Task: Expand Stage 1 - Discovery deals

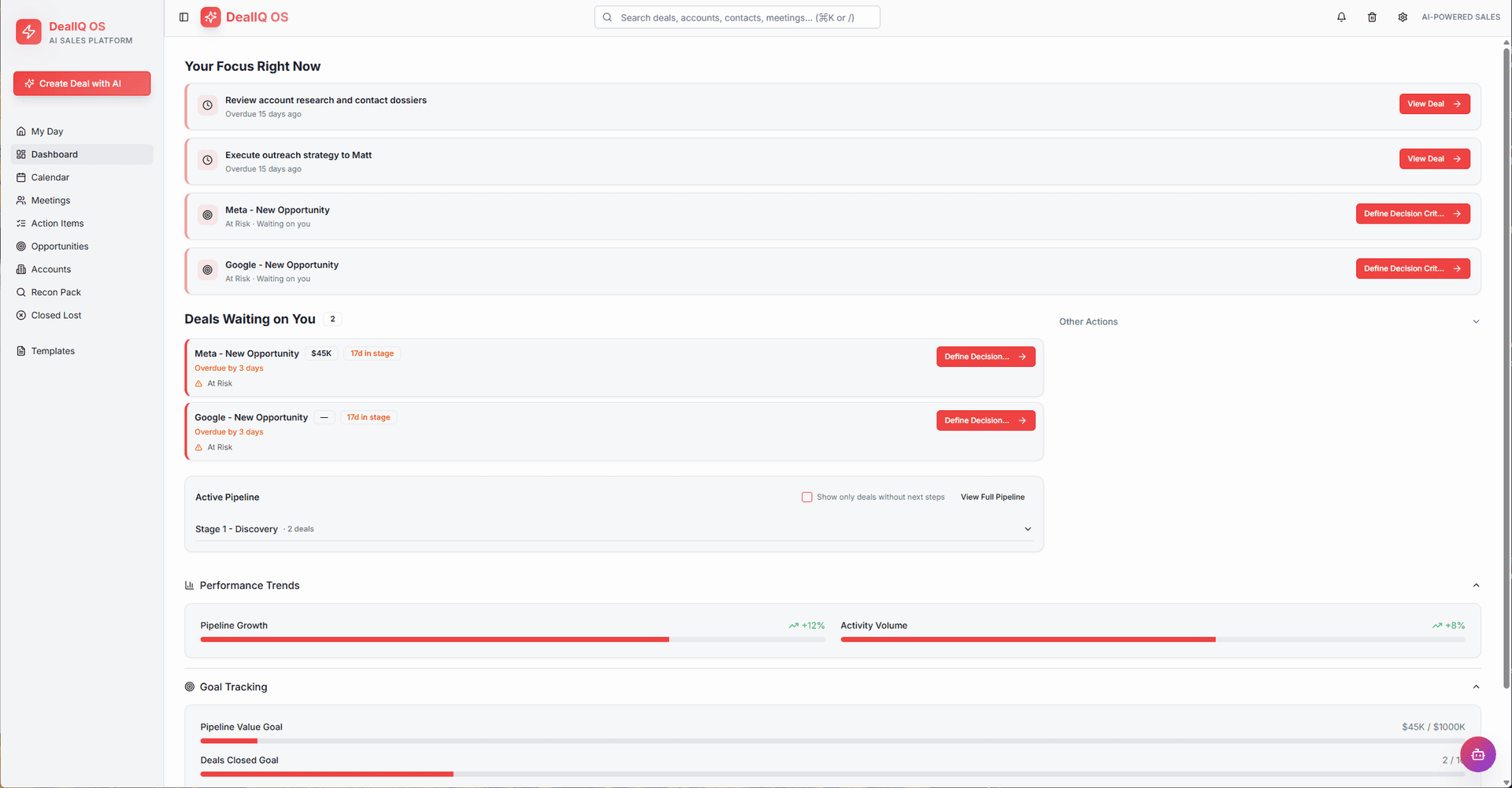Action: [1027, 529]
